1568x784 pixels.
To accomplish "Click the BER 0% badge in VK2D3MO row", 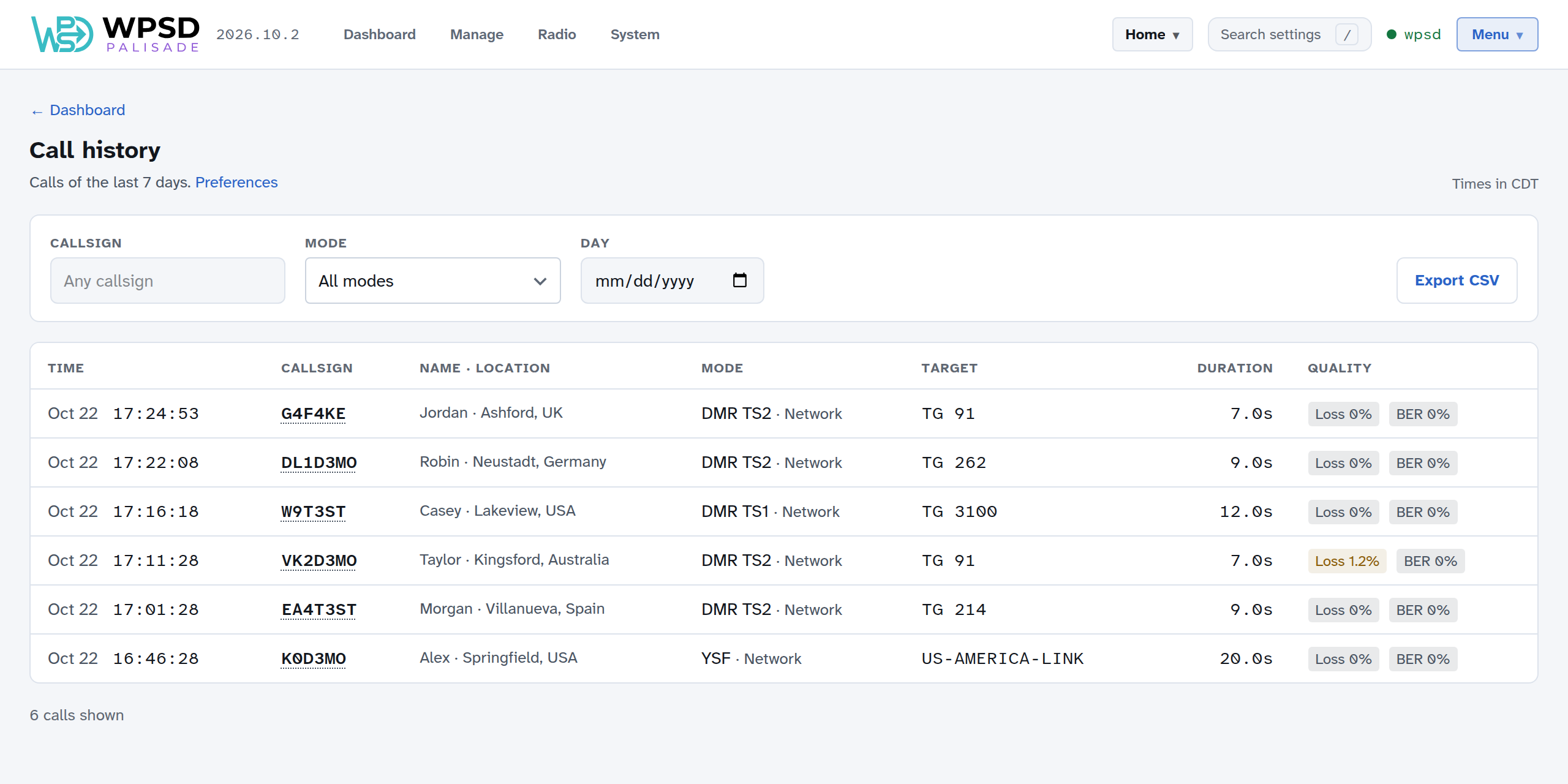I will click(x=1430, y=561).
